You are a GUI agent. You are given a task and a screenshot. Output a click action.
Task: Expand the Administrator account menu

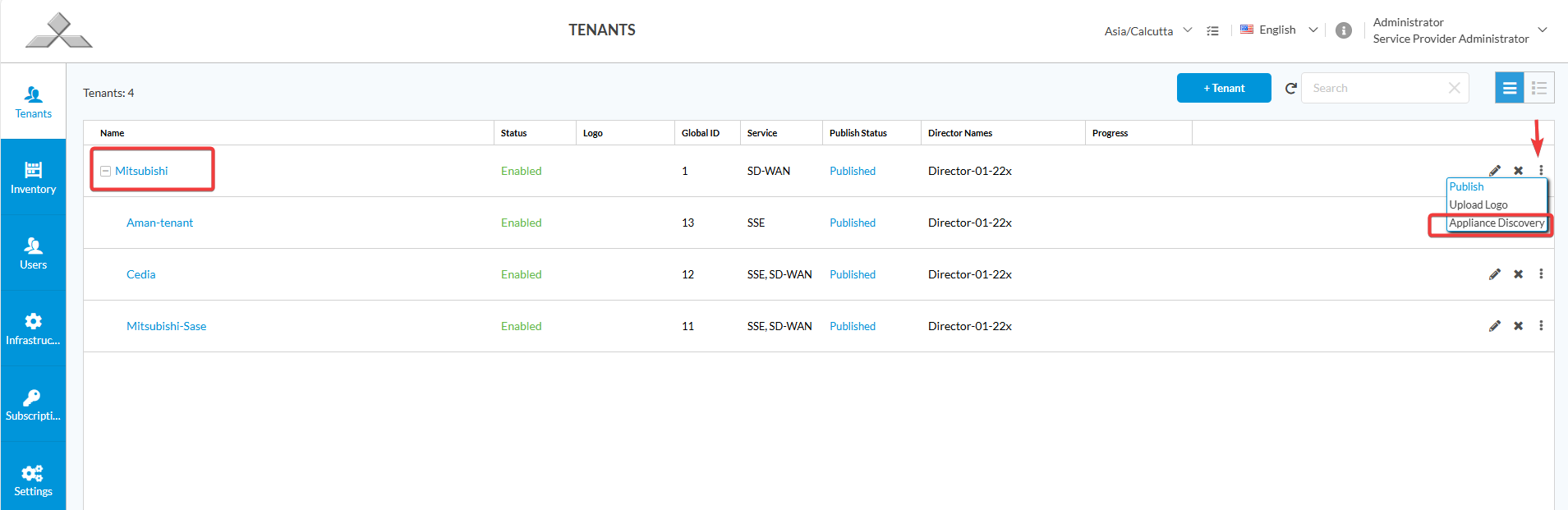point(1543,30)
